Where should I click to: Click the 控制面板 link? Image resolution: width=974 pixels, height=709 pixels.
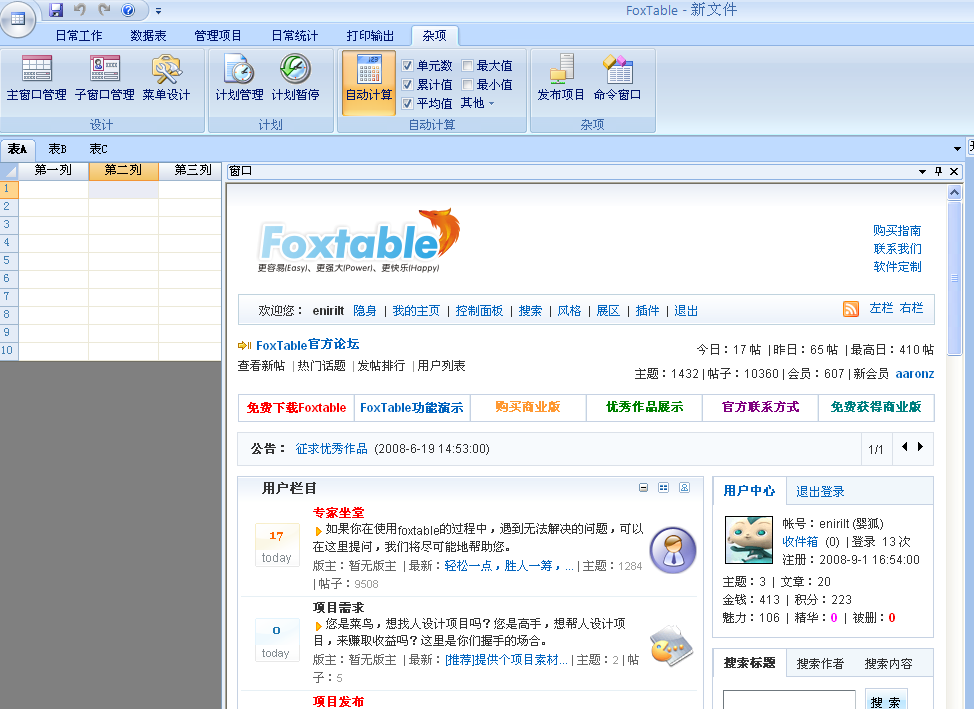tap(479, 311)
